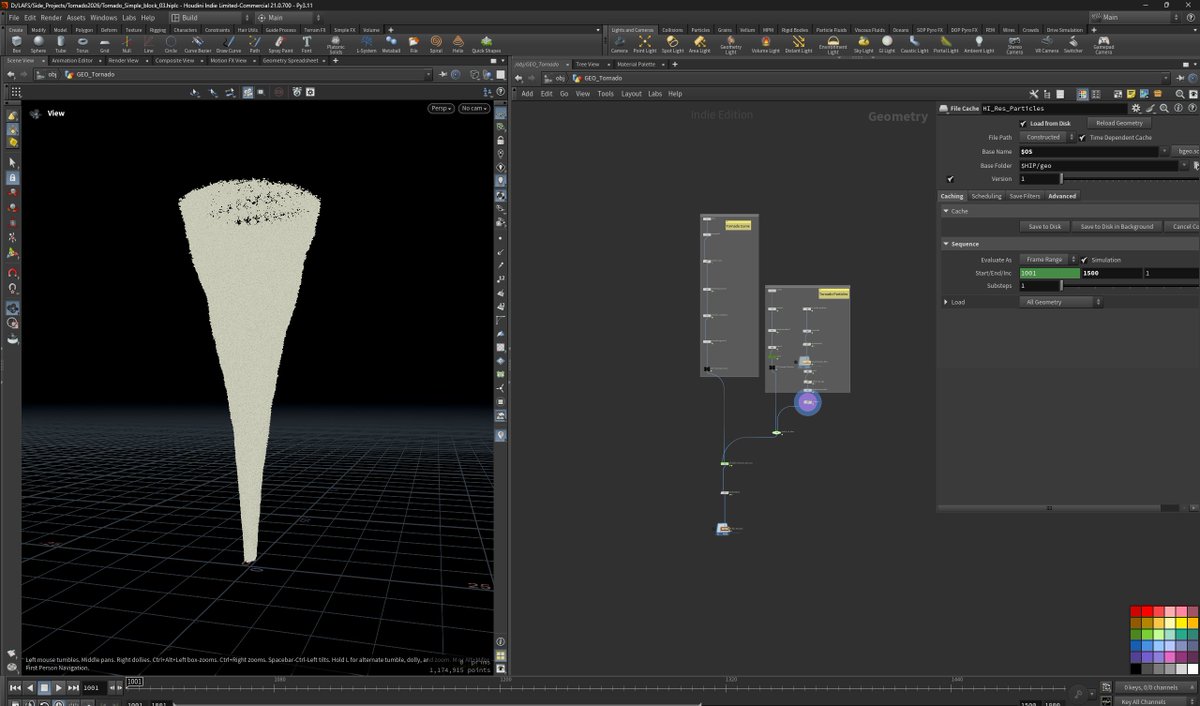Open the Load All Geometry dropdown
The image size is (1200, 706).
(x=1060, y=302)
